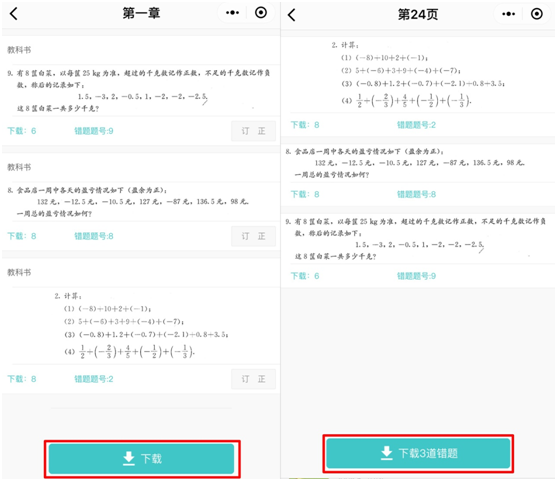Select the 第24页 page title

coord(418,15)
